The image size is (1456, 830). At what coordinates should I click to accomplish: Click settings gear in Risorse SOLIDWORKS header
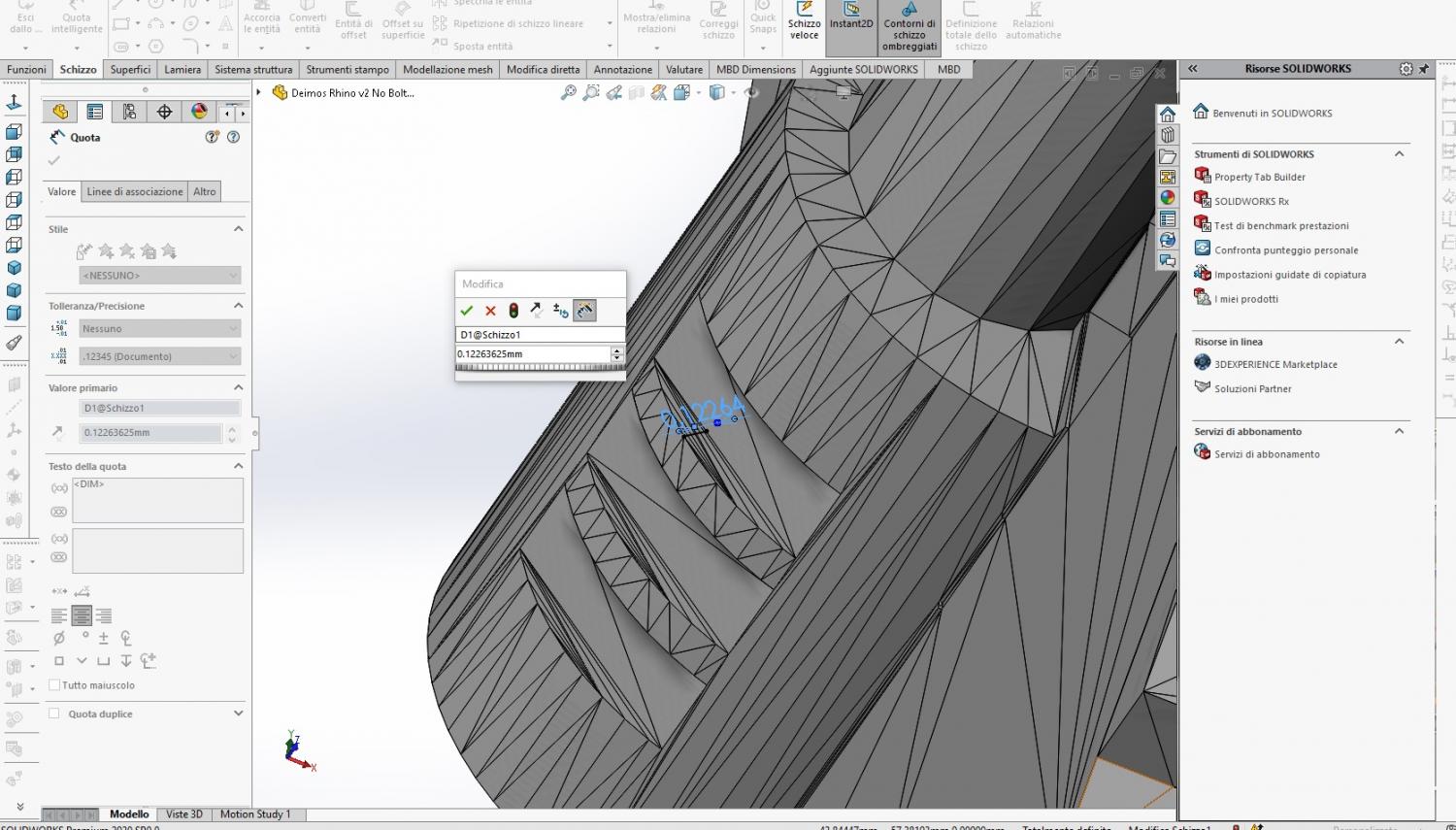pyautogui.click(x=1406, y=69)
